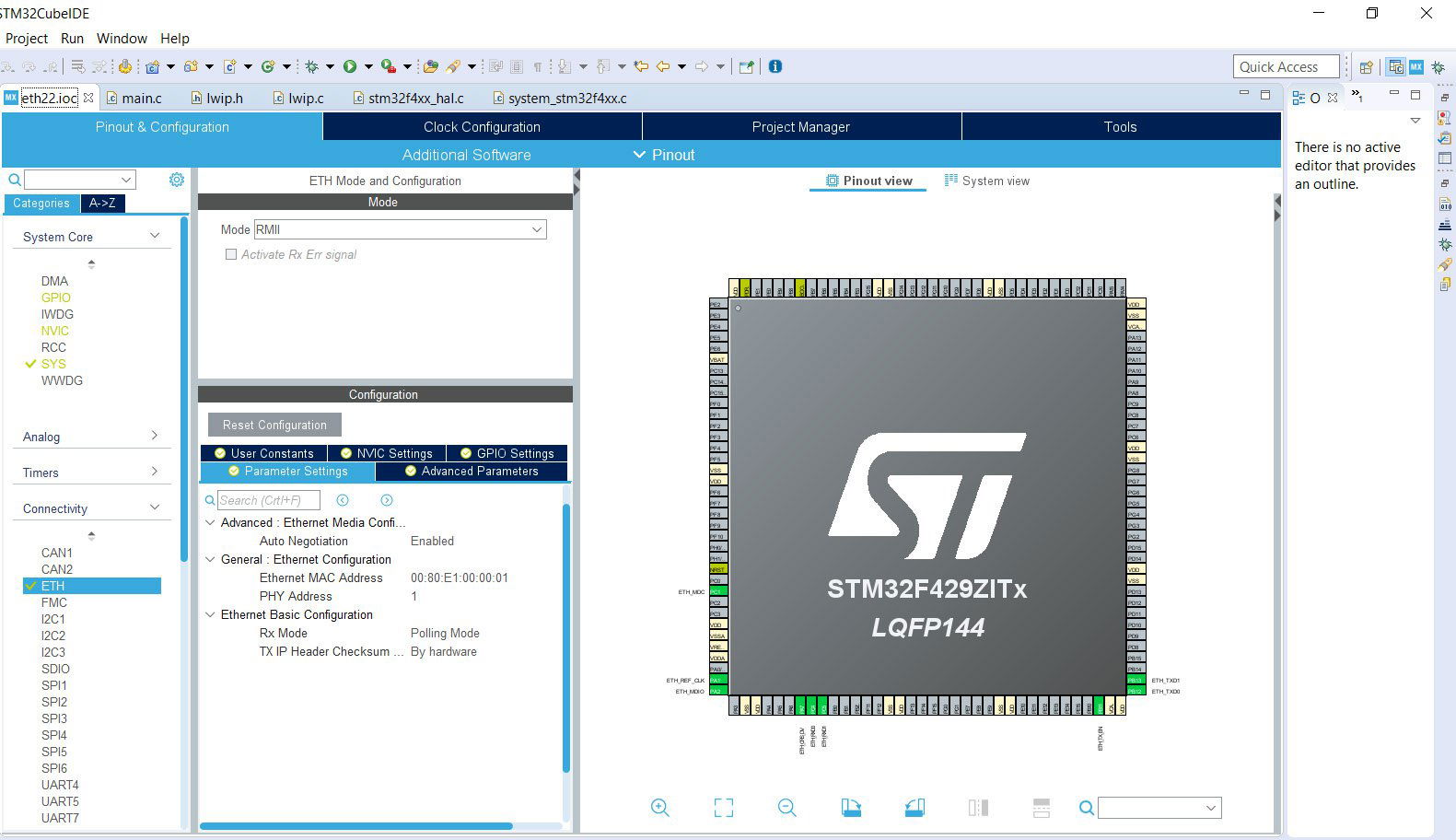Click the Quick Access field
This screenshot has width=1456, height=840.
click(x=1286, y=66)
